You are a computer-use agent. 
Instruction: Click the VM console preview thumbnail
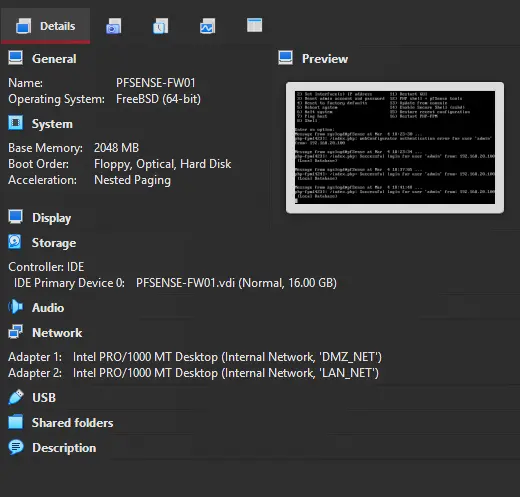click(x=395, y=147)
